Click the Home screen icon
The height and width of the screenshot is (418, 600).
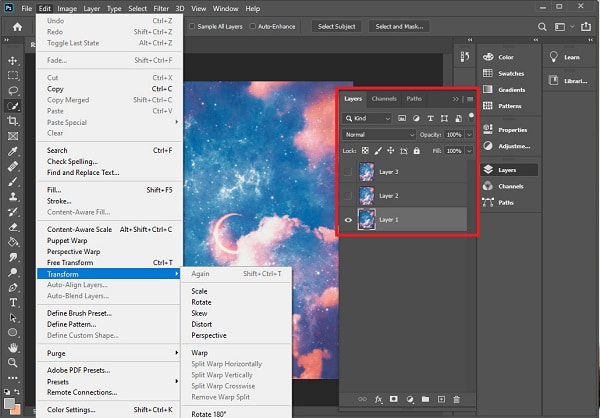click(x=17, y=26)
